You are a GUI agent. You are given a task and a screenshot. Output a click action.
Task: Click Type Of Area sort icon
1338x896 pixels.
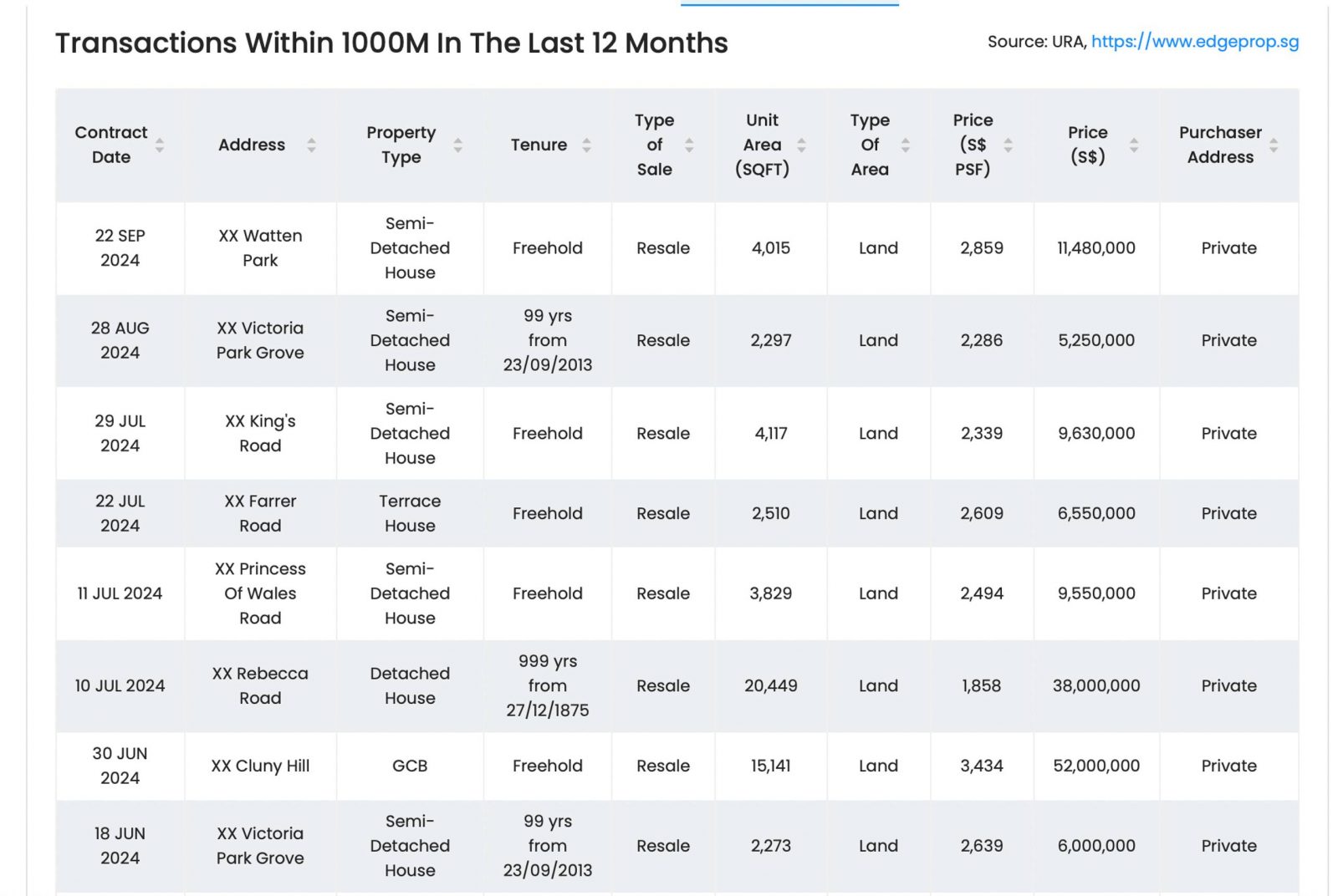[x=905, y=145]
